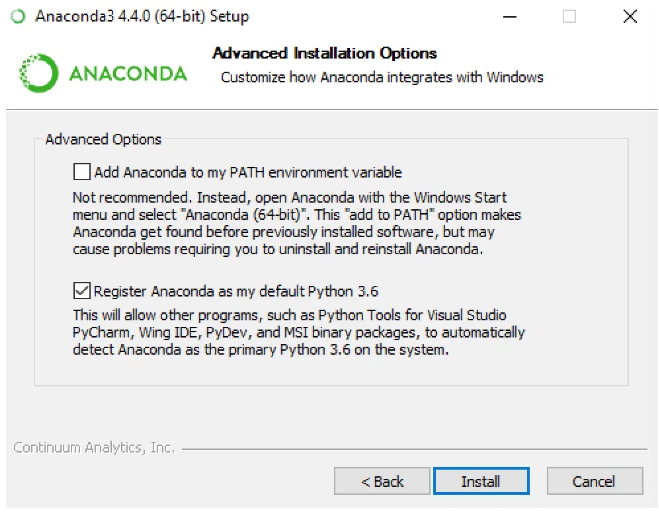
Task: Click the paragraph mentioning PyCharm and Wing IDE
Action: 298,333
